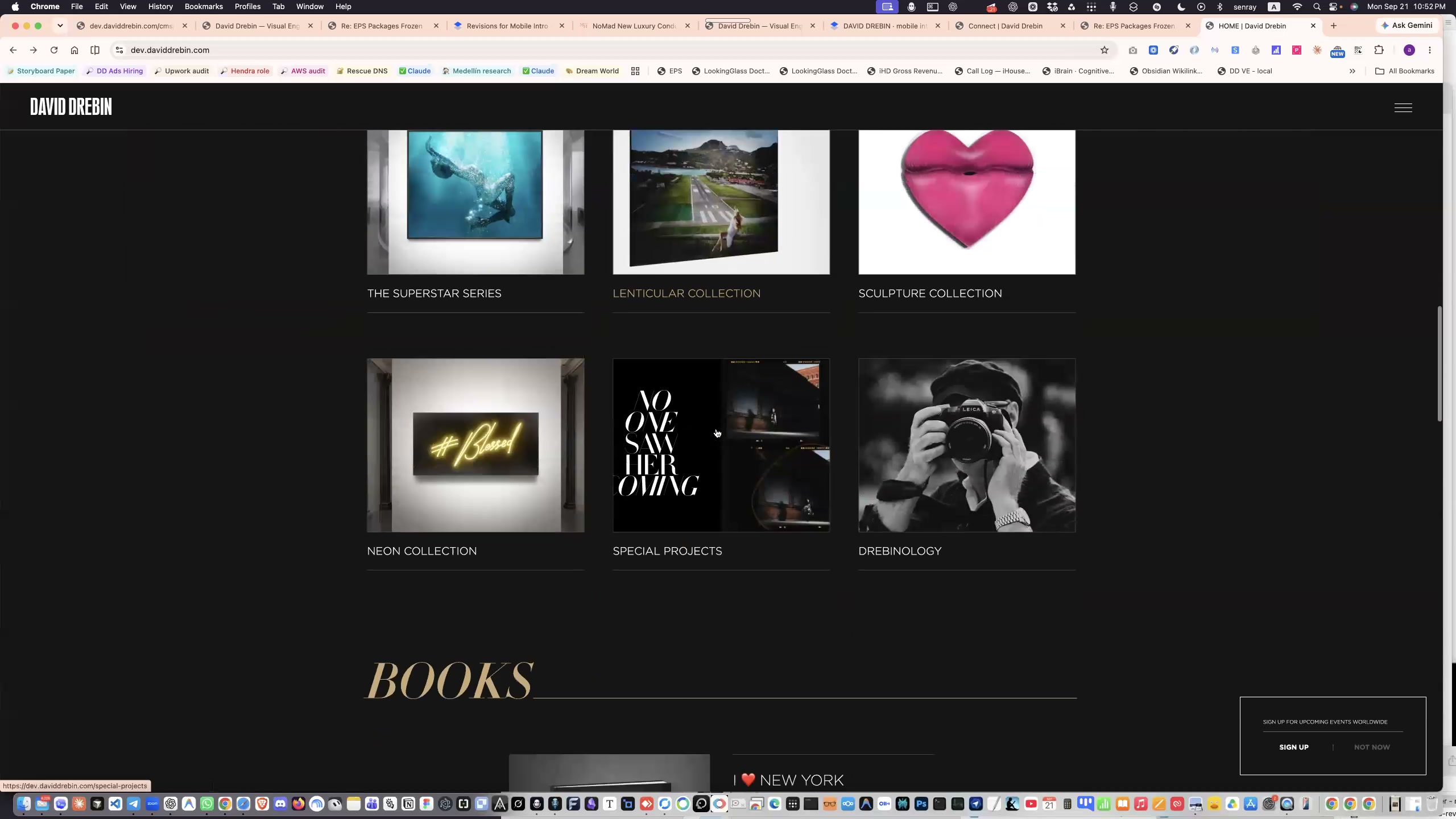Open the All Bookmarks folder
Image resolution: width=1456 pixels, height=819 pixels.
click(1404, 71)
